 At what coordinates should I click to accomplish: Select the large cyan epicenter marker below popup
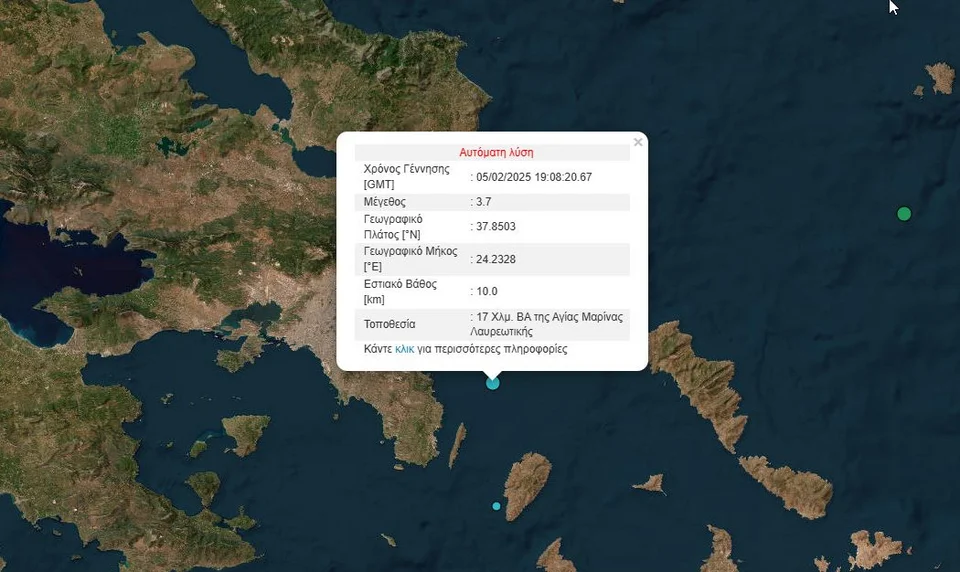click(x=492, y=382)
